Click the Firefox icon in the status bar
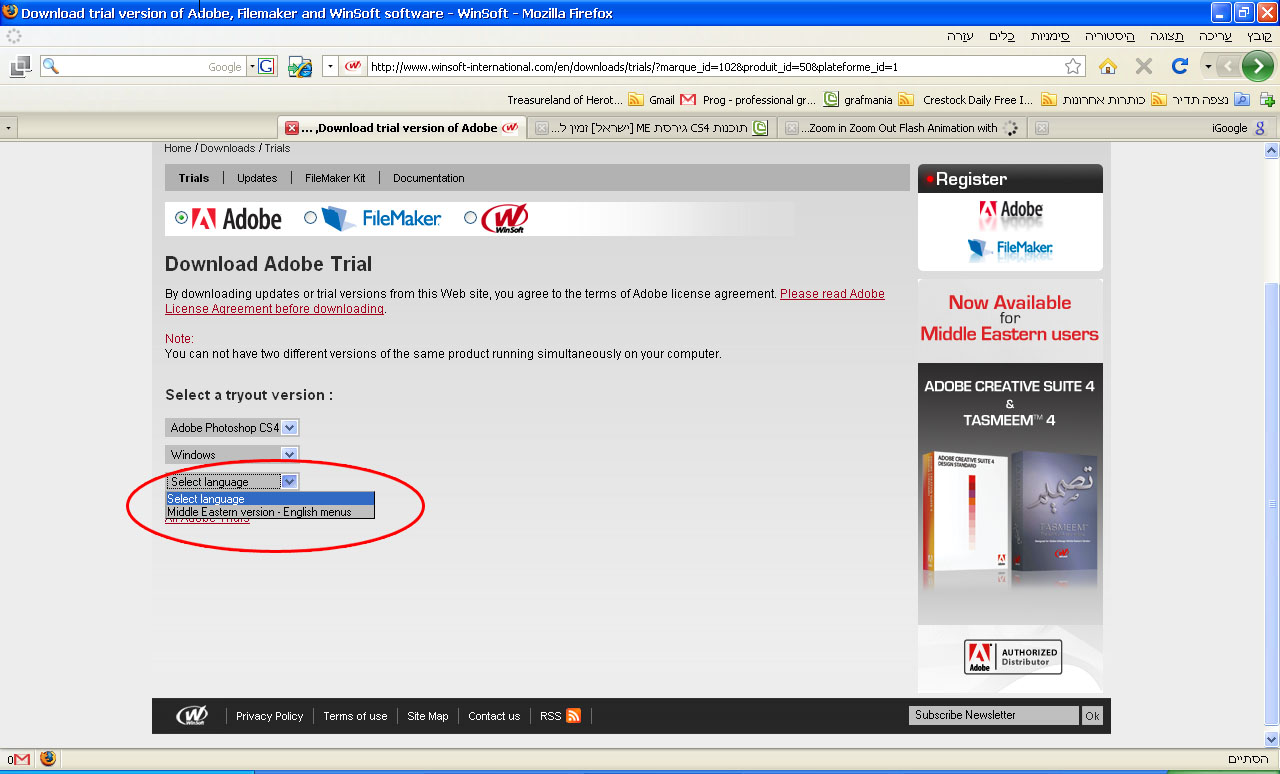Image resolution: width=1280 pixels, height=774 pixels. [x=48, y=759]
